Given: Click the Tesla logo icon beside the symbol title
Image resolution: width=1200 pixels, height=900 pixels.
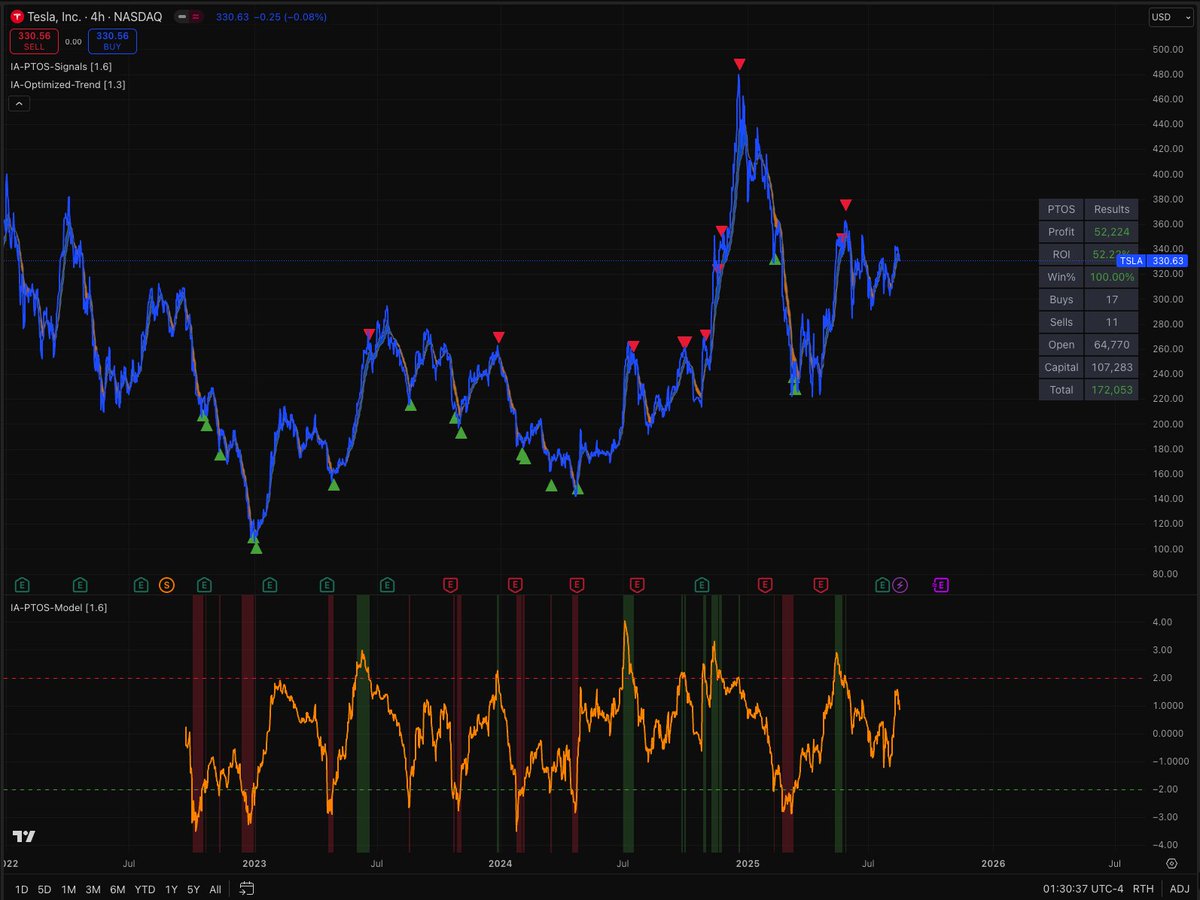Looking at the screenshot, I should point(18,17).
